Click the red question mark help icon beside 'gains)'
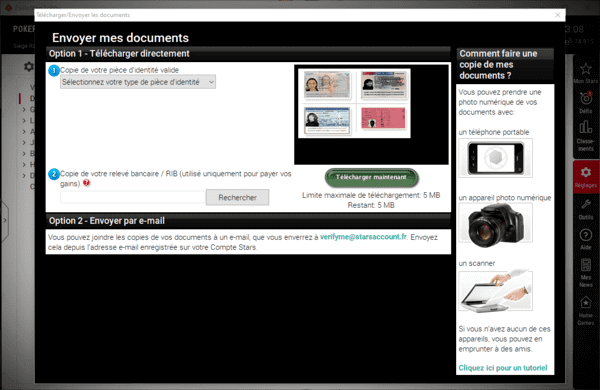600x390 pixels. click(x=87, y=183)
